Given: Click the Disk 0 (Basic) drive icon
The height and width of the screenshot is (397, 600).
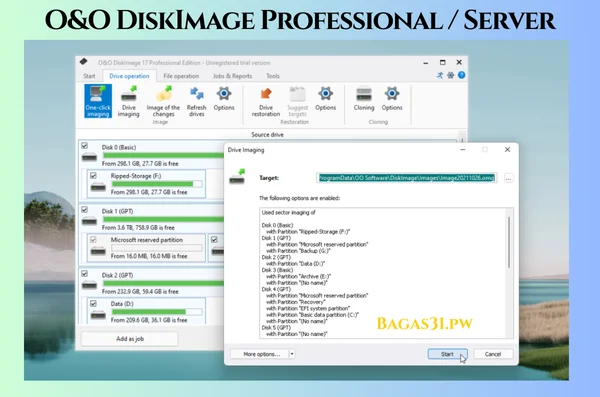Looking at the screenshot, I should [x=90, y=157].
